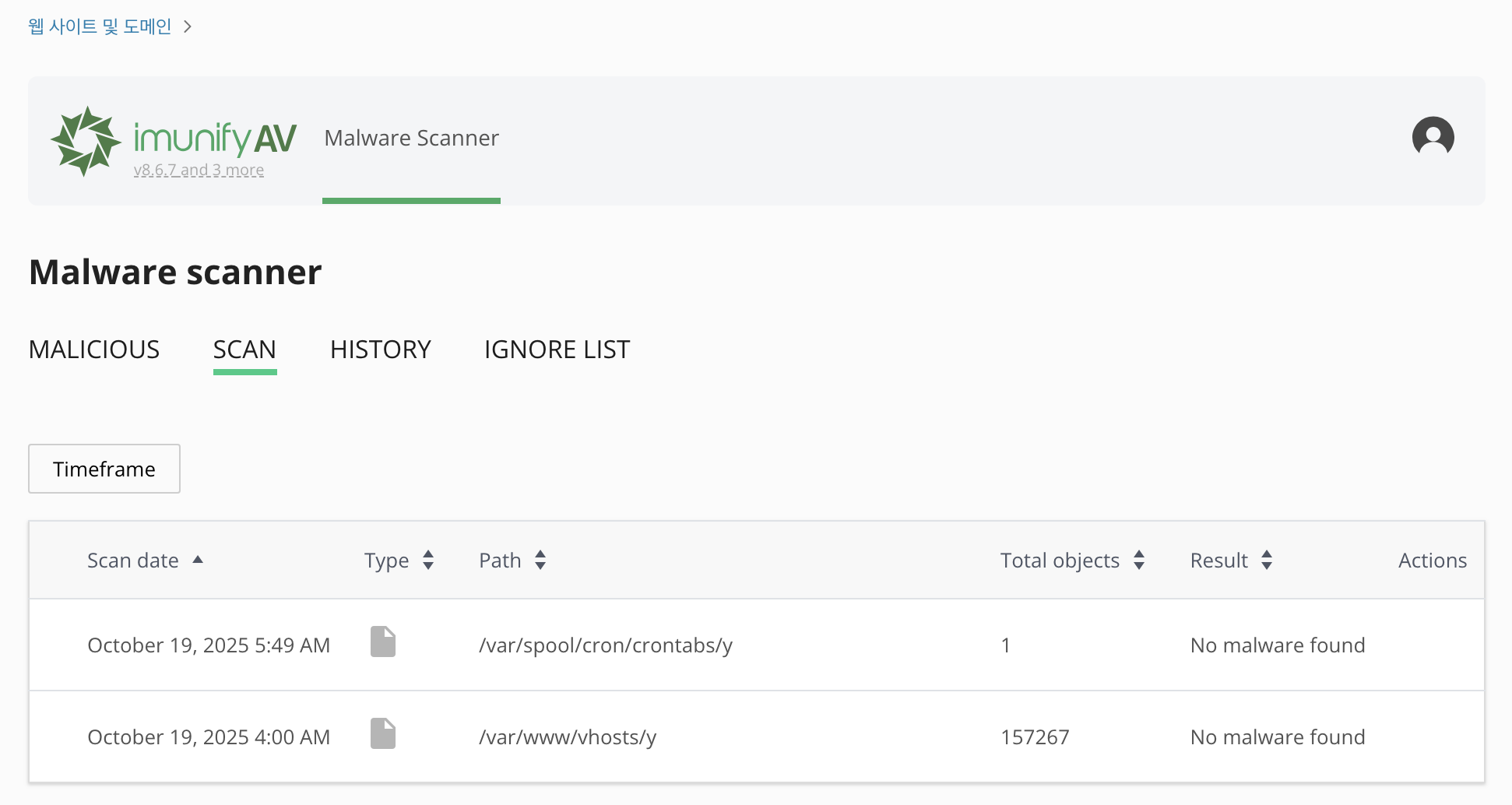Select the /var/www/vhosts/y scan path
This screenshot has height=805, width=1512.
point(568,737)
